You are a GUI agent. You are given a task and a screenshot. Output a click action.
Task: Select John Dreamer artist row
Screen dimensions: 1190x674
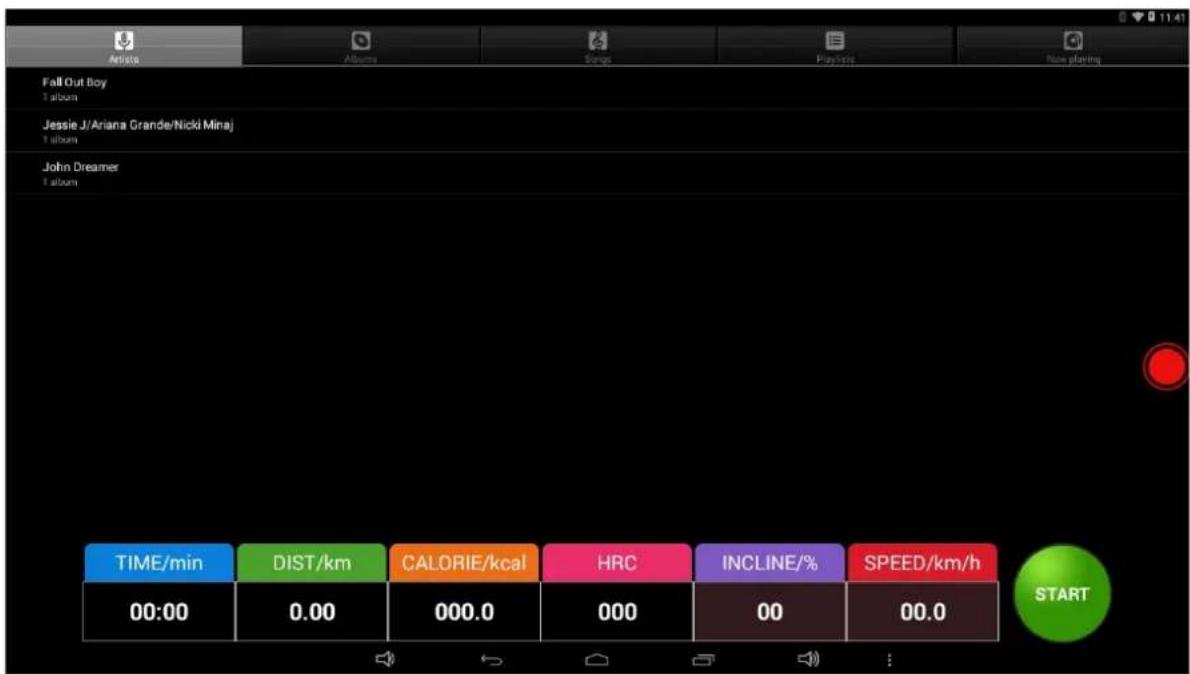tap(598, 173)
